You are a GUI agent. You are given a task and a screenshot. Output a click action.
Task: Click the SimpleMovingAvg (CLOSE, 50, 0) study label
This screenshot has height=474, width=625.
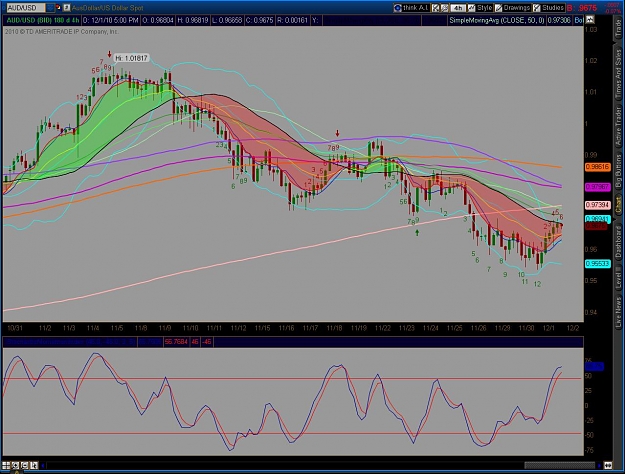tap(497, 20)
